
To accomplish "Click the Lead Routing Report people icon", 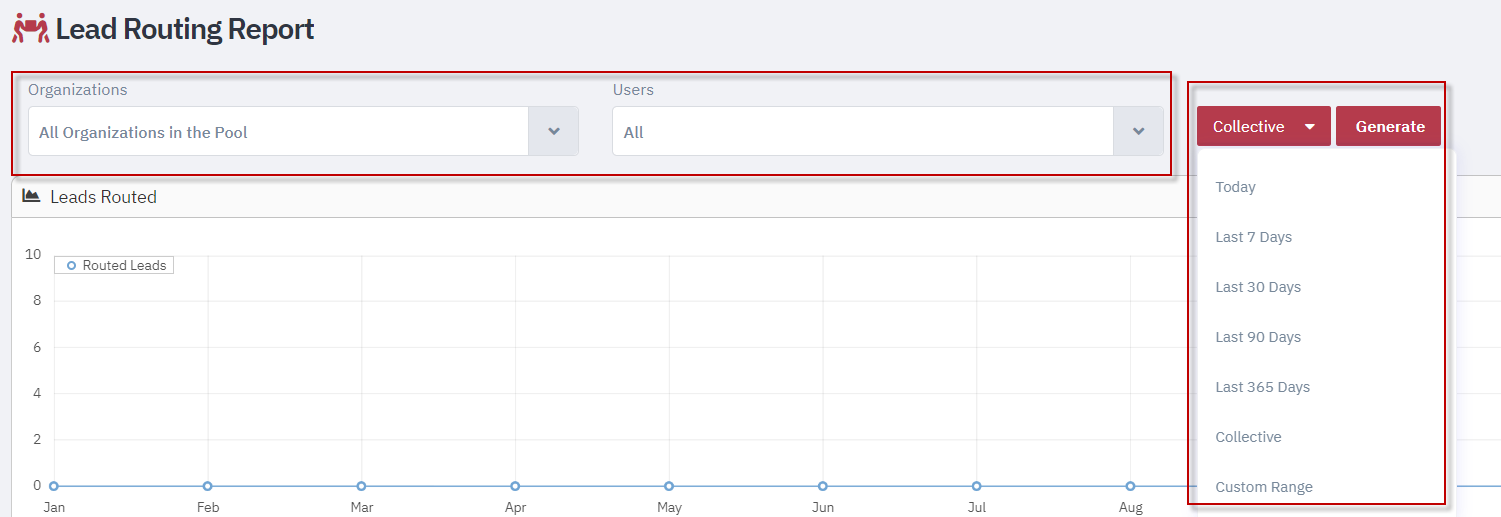I will tap(30, 29).
